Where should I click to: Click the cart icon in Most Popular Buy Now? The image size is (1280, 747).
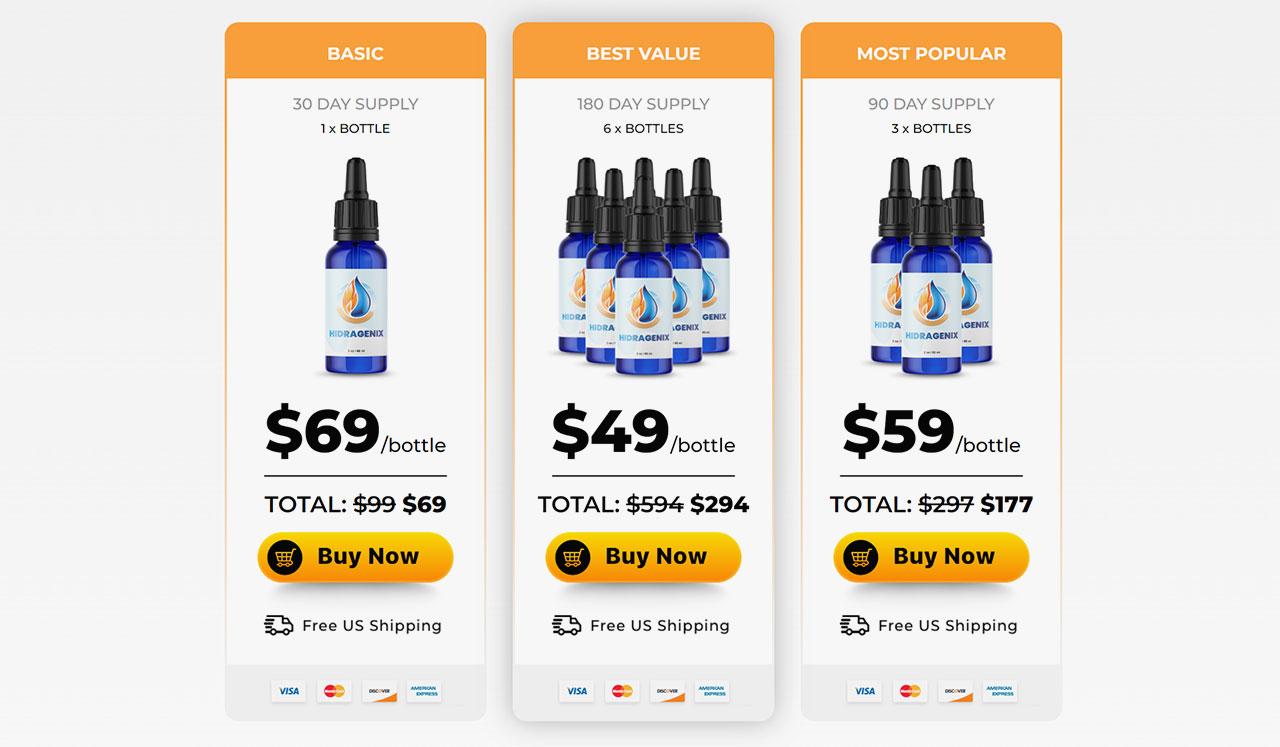(x=861, y=557)
